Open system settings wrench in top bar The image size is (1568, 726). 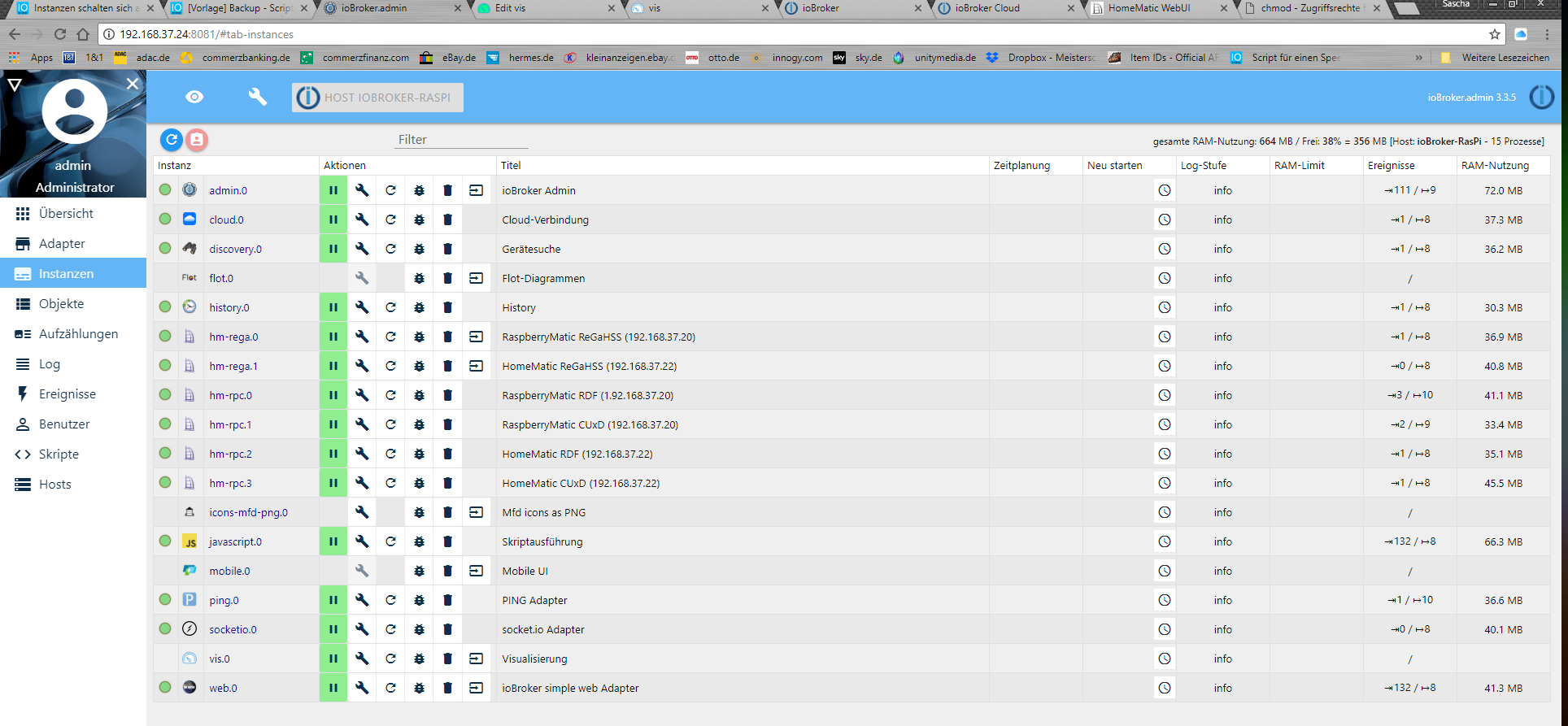coord(257,97)
